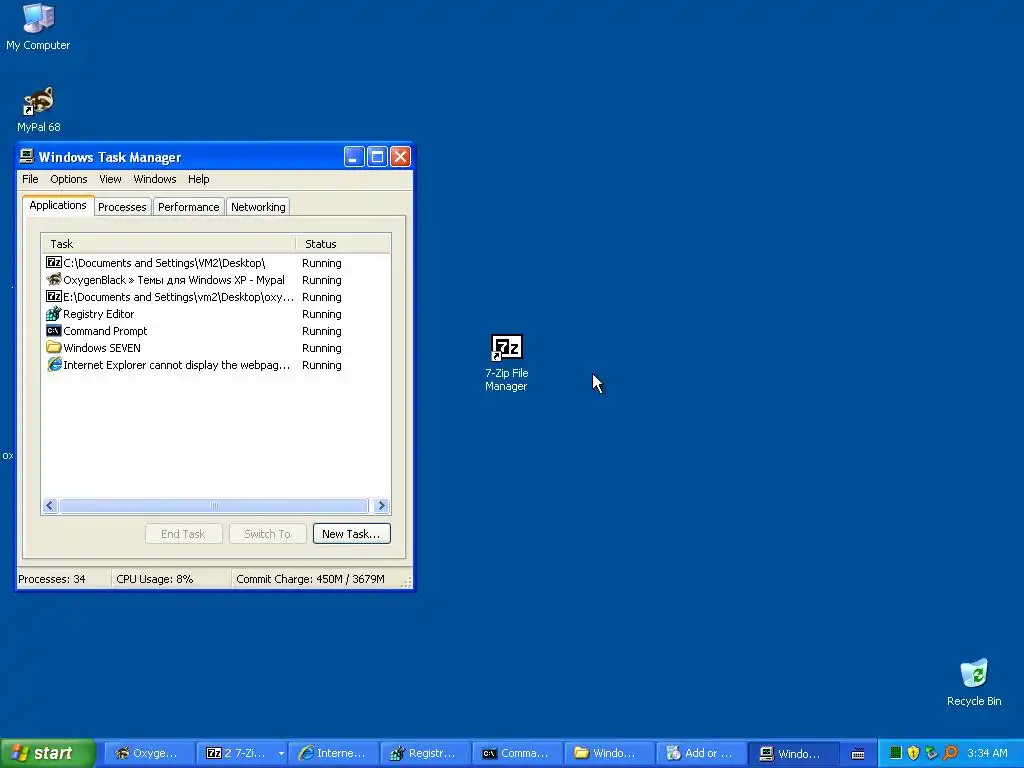This screenshot has height=768, width=1024.
Task: Switch to the Comma... taskbar button
Action: [517, 753]
